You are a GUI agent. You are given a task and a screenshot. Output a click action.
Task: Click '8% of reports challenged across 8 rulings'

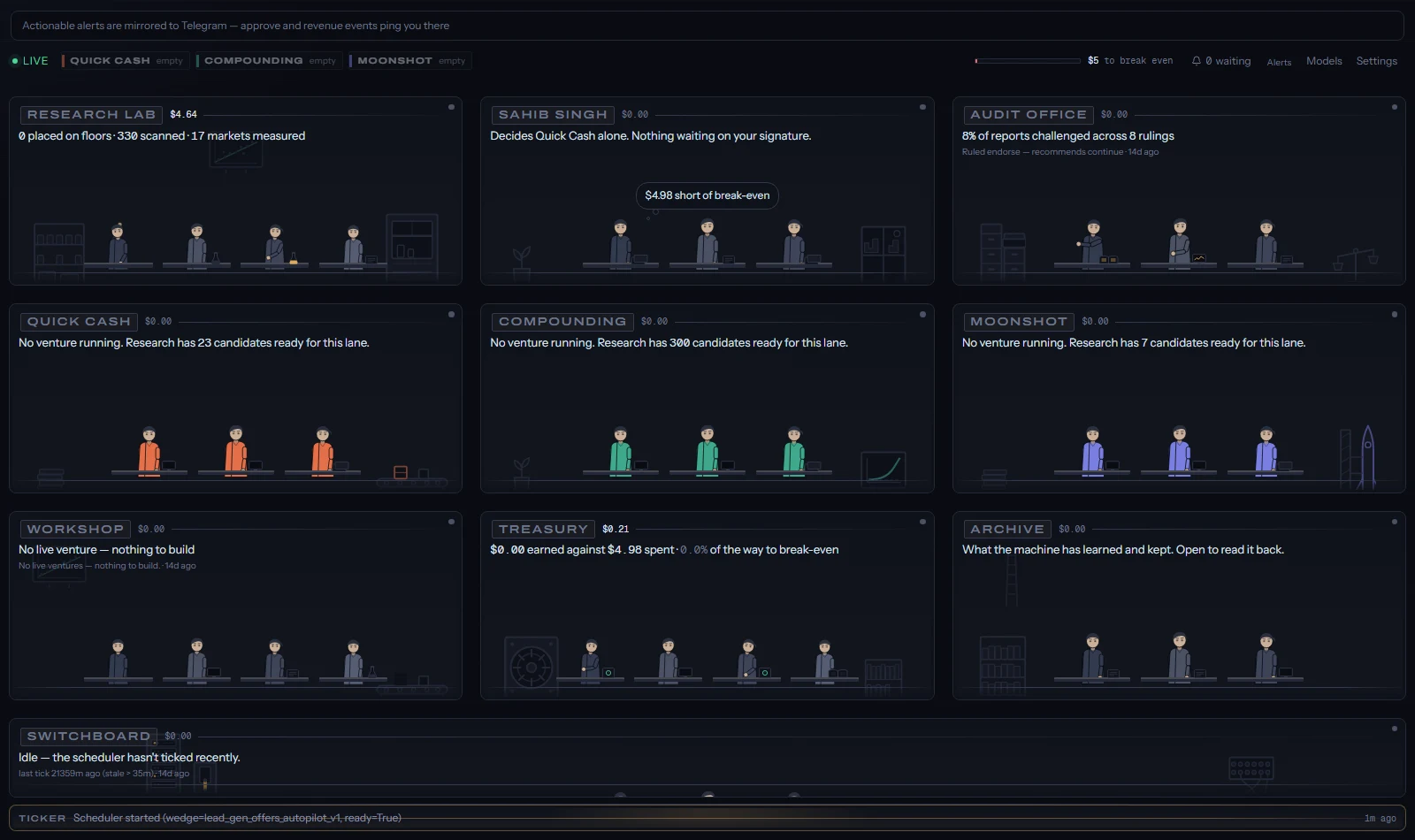pos(1068,136)
